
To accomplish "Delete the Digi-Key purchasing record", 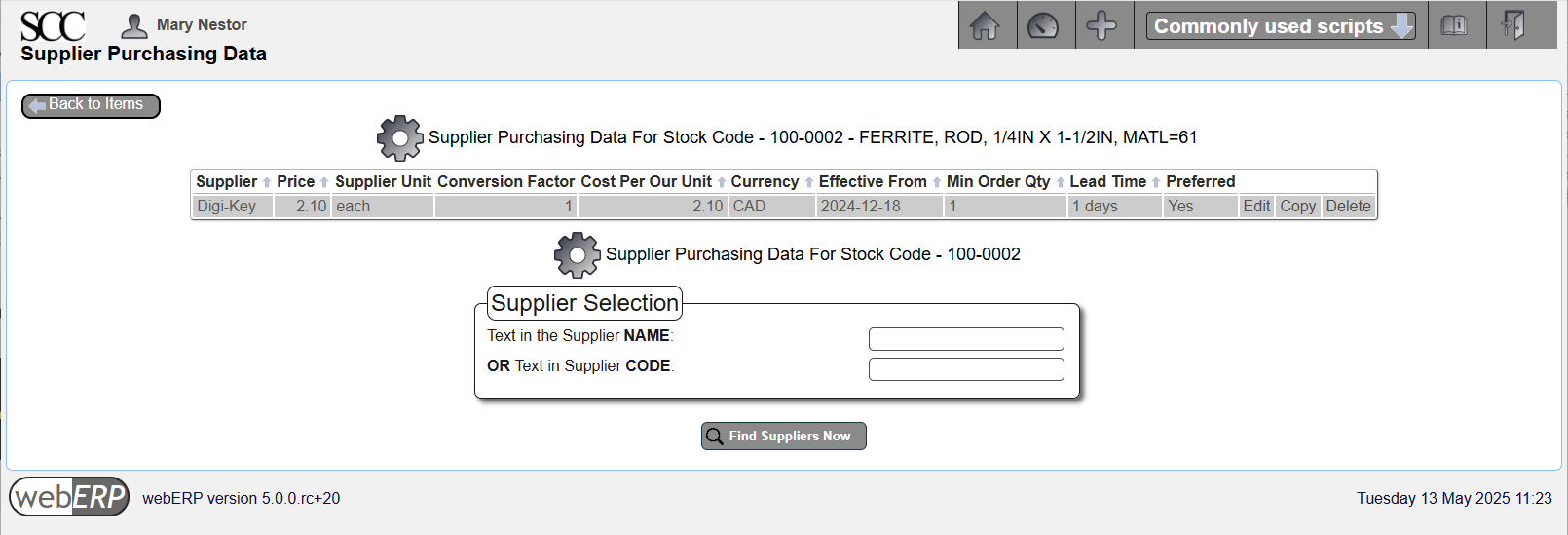I will pyautogui.click(x=1348, y=207).
